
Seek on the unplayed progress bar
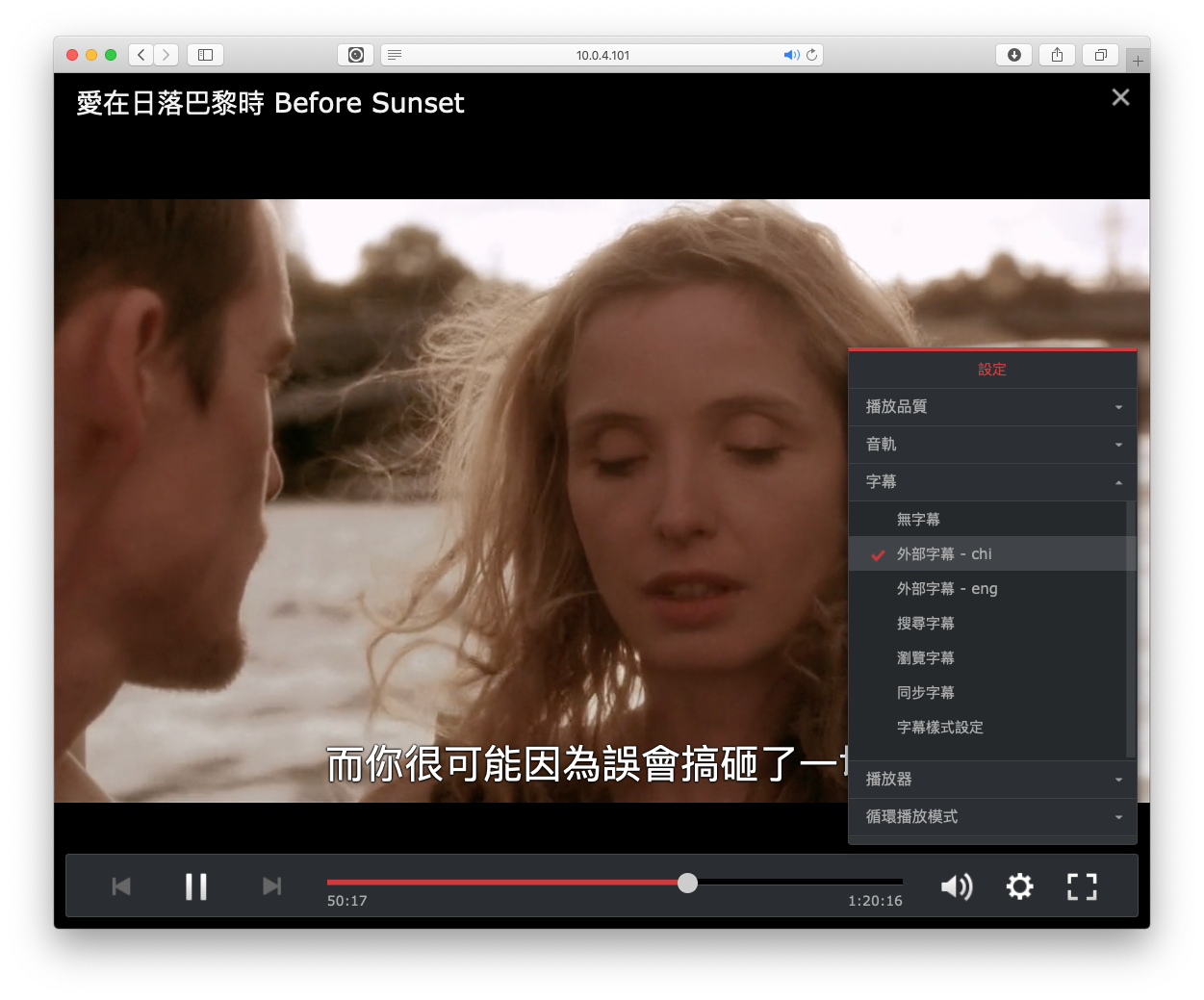coord(800,882)
